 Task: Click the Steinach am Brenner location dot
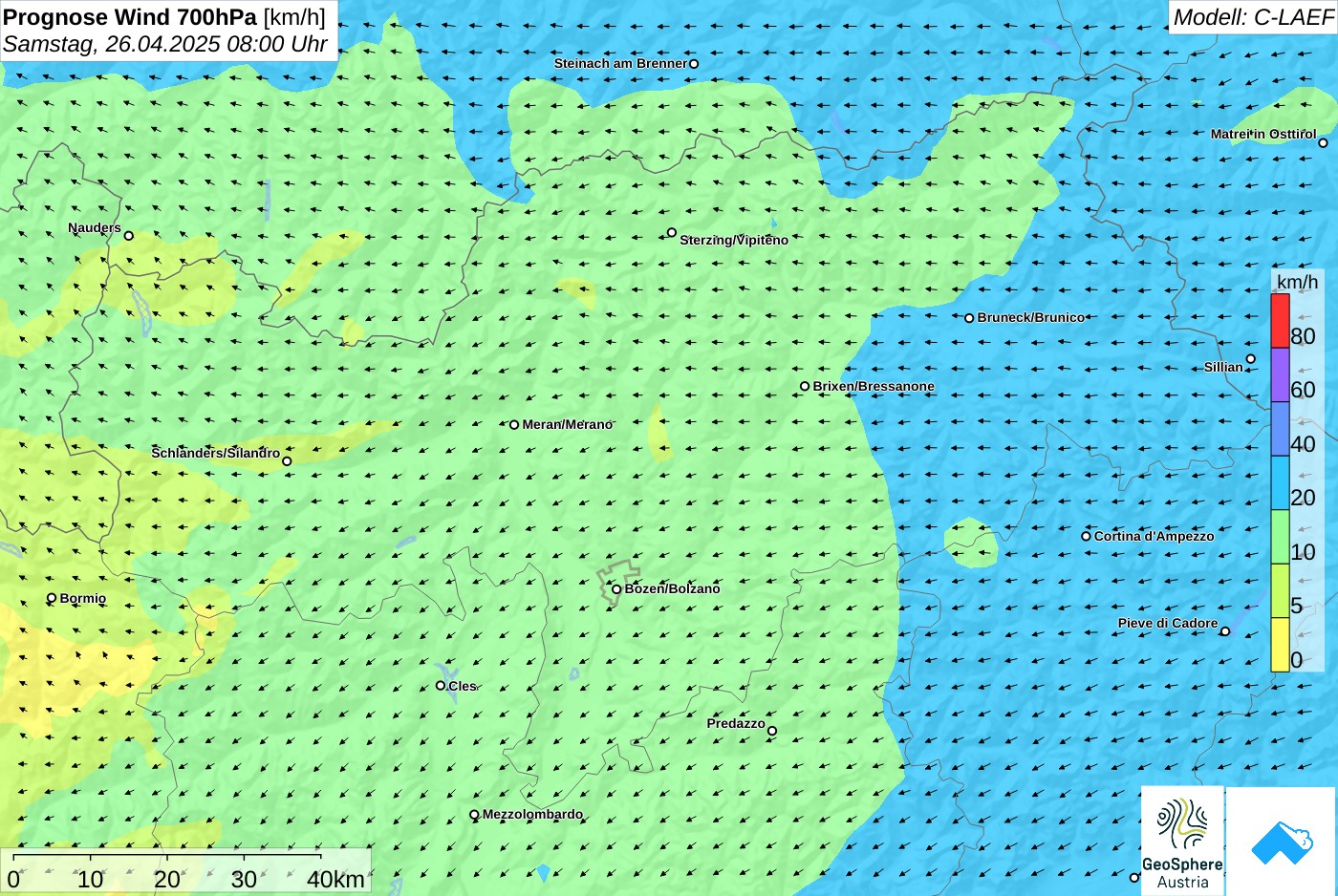point(694,64)
